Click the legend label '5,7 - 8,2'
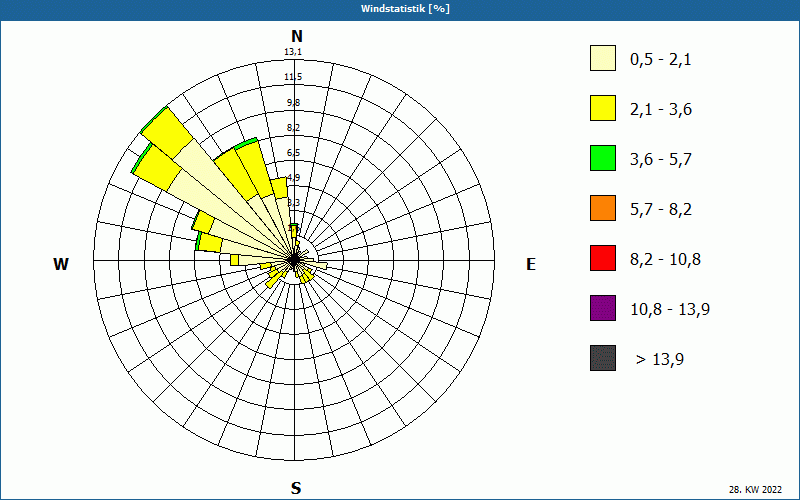 point(661,210)
